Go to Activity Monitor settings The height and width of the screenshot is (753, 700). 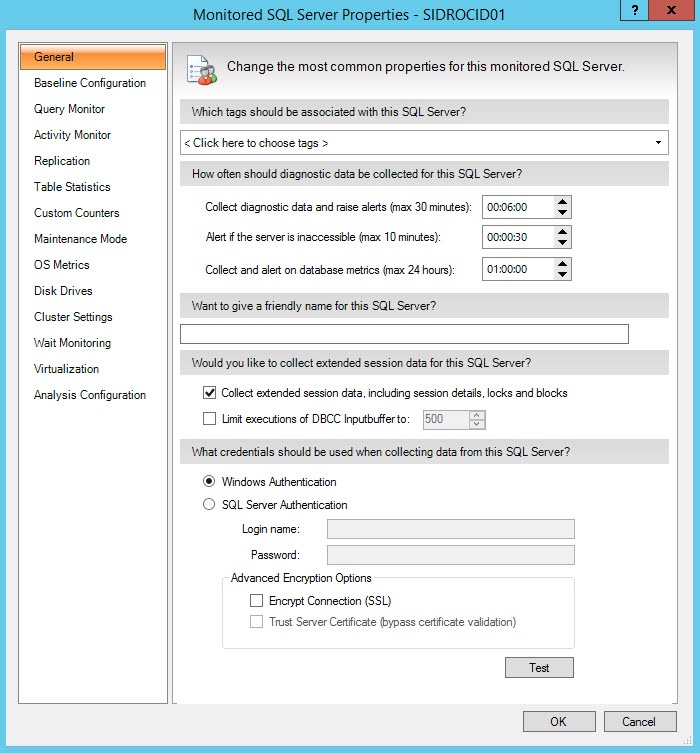click(x=72, y=134)
